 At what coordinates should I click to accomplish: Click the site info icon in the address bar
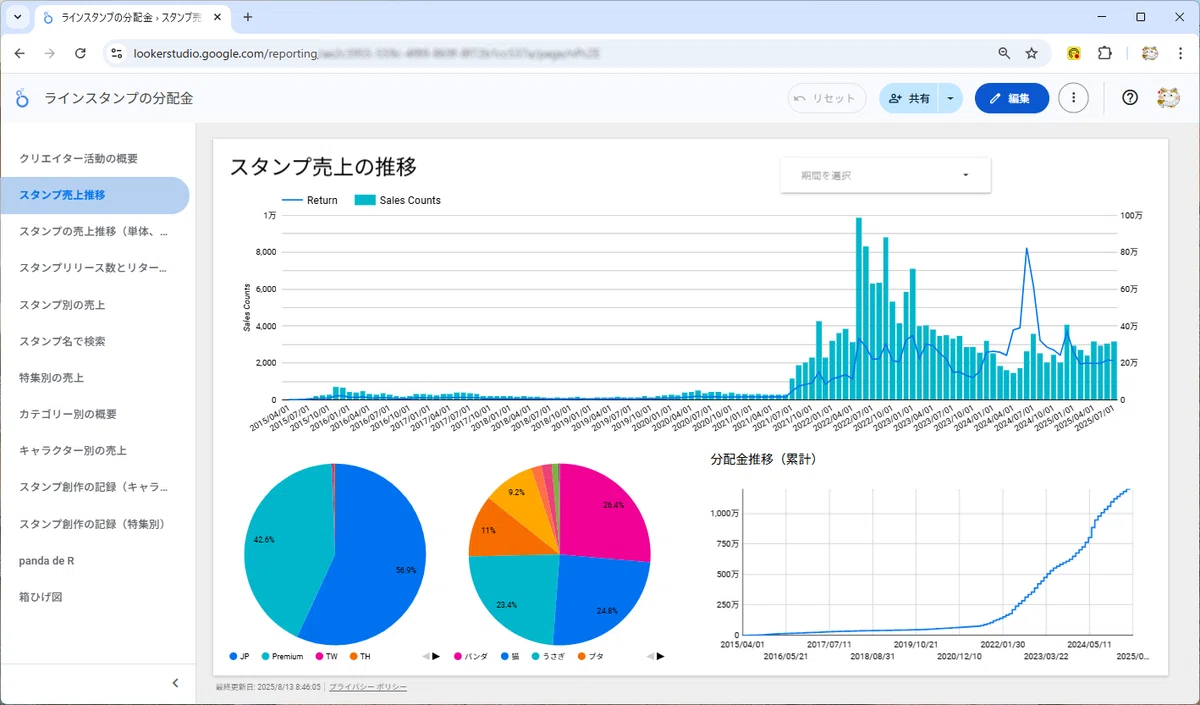(117, 53)
